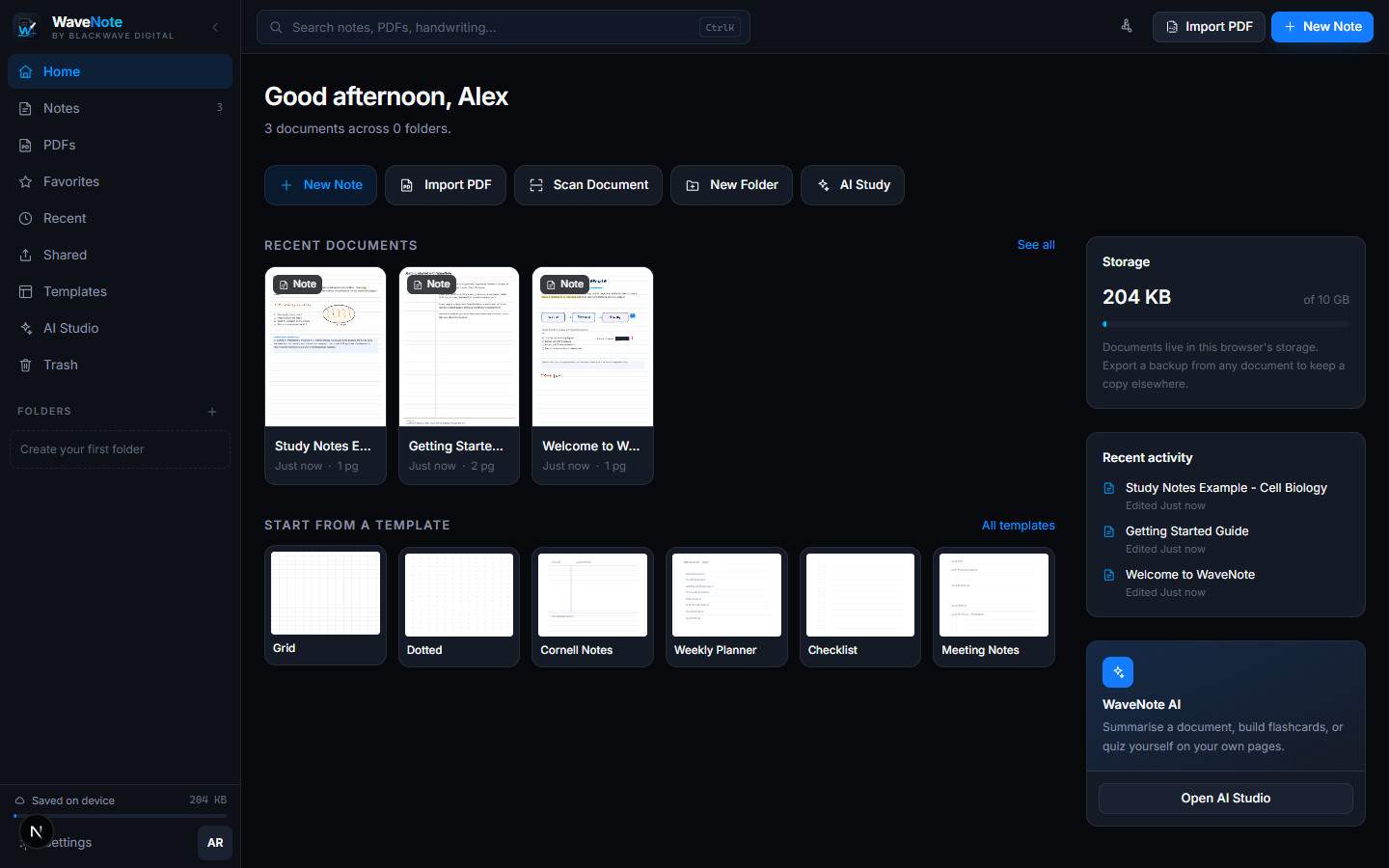Click the document icon beside Getting Started Guide activity
Image resolution: width=1389 pixels, height=868 pixels.
point(1109,531)
